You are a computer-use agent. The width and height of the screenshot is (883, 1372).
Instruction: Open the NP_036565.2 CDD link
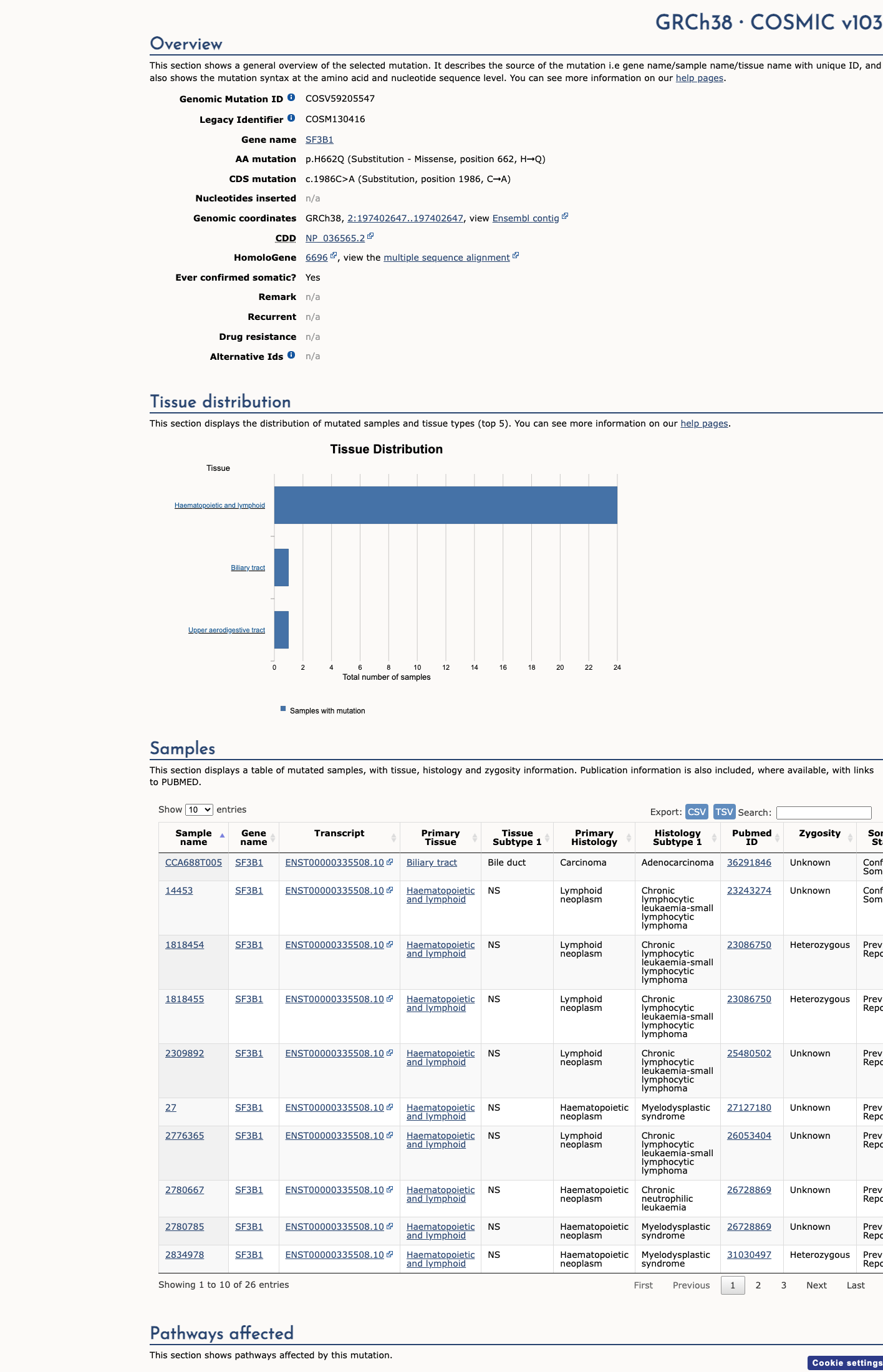click(x=335, y=238)
